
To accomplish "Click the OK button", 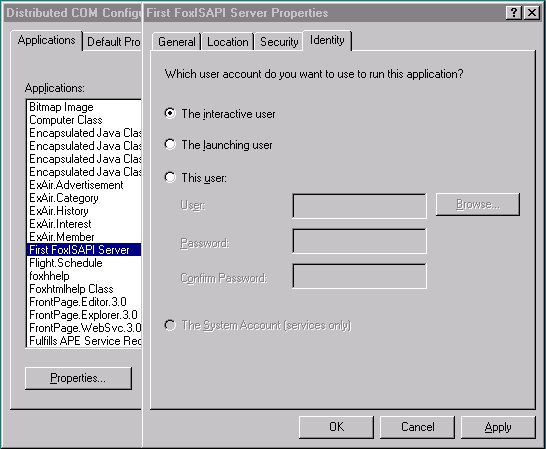I will (x=336, y=427).
